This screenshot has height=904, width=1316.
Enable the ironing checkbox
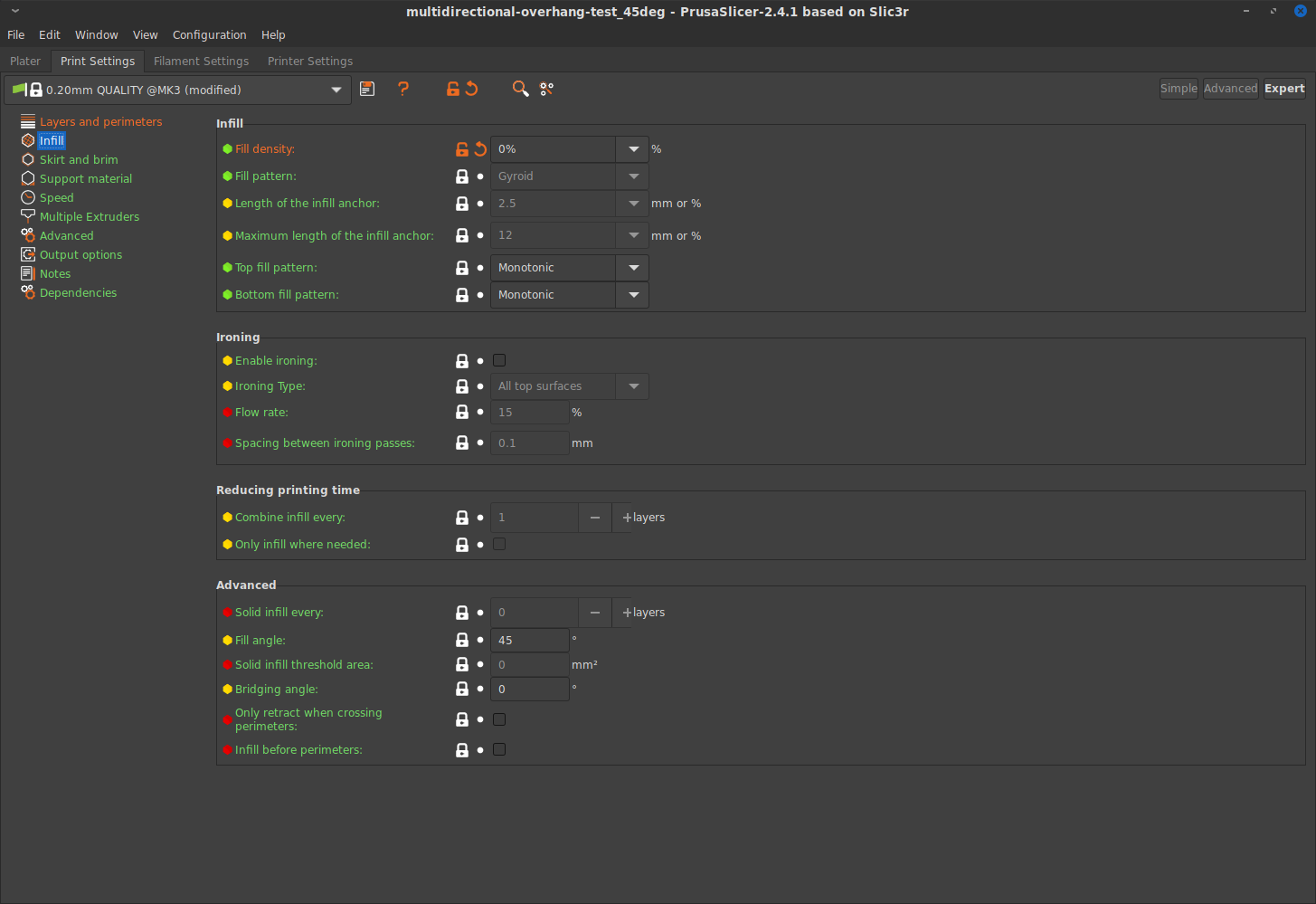coord(499,361)
